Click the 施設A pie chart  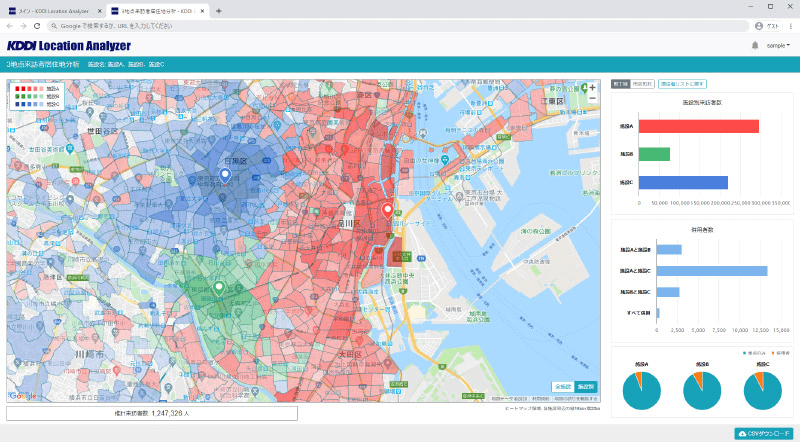click(641, 391)
